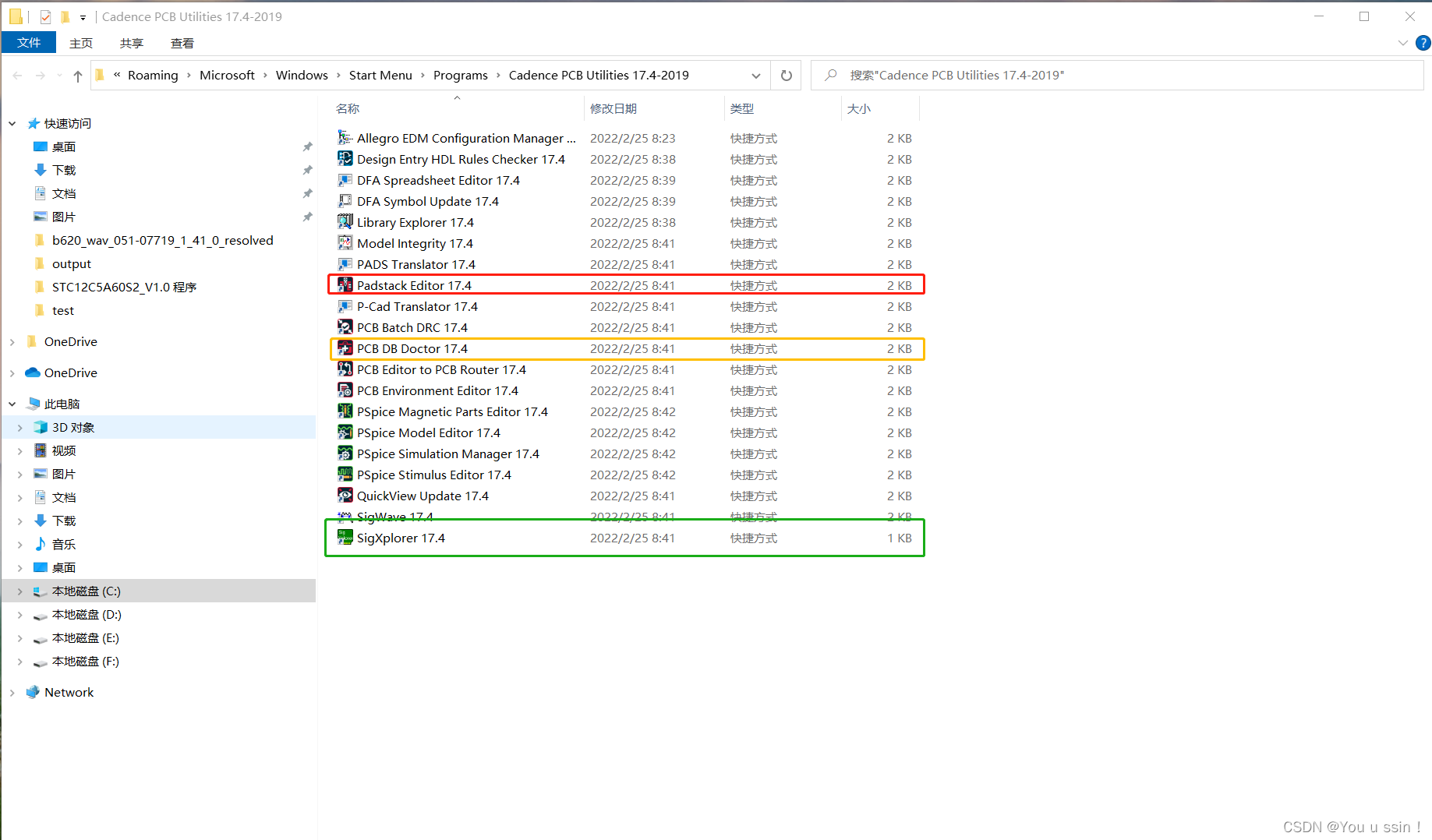This screenshot has height=840, width=1432.
Task: Open the Allegro EDM Configuration Manager shortcut icon
Action: pyautogui.click(x=345, y=138)
